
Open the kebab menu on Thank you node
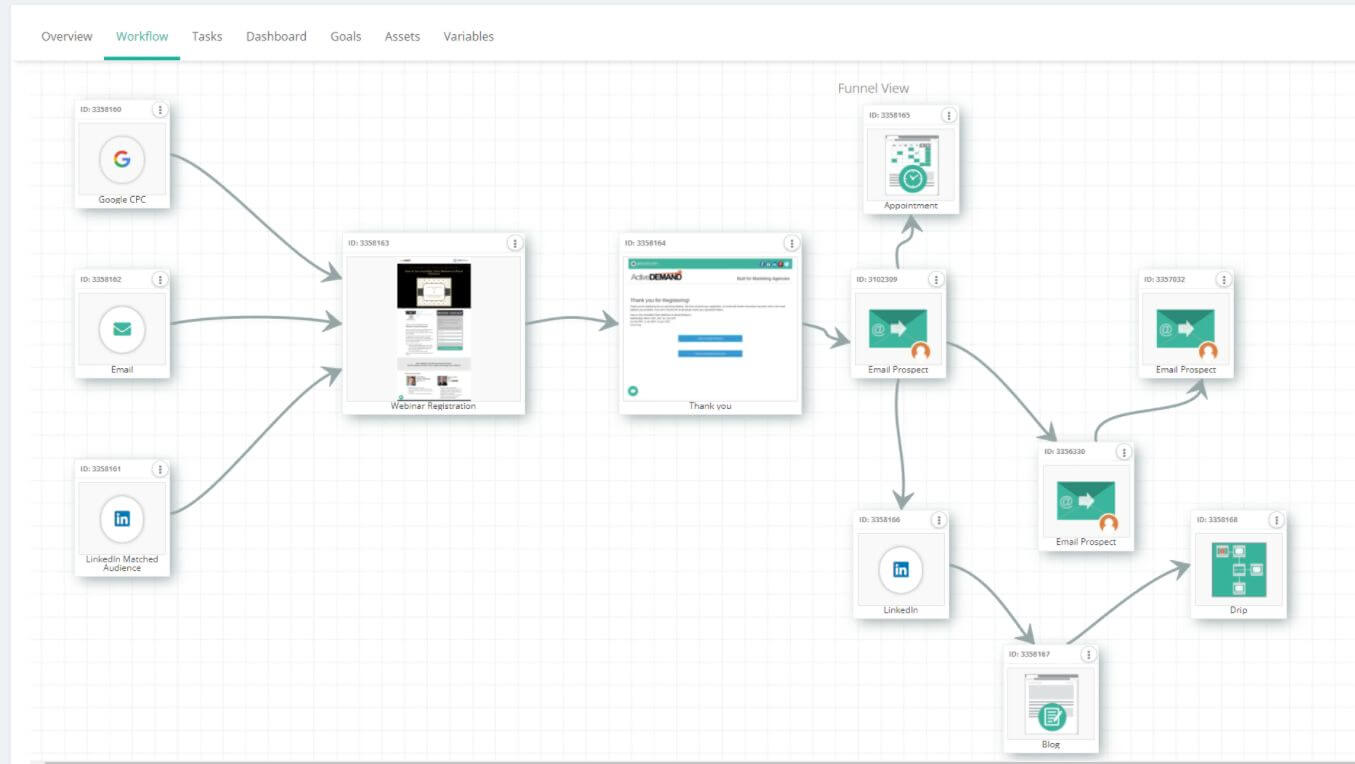pos(791,243)
